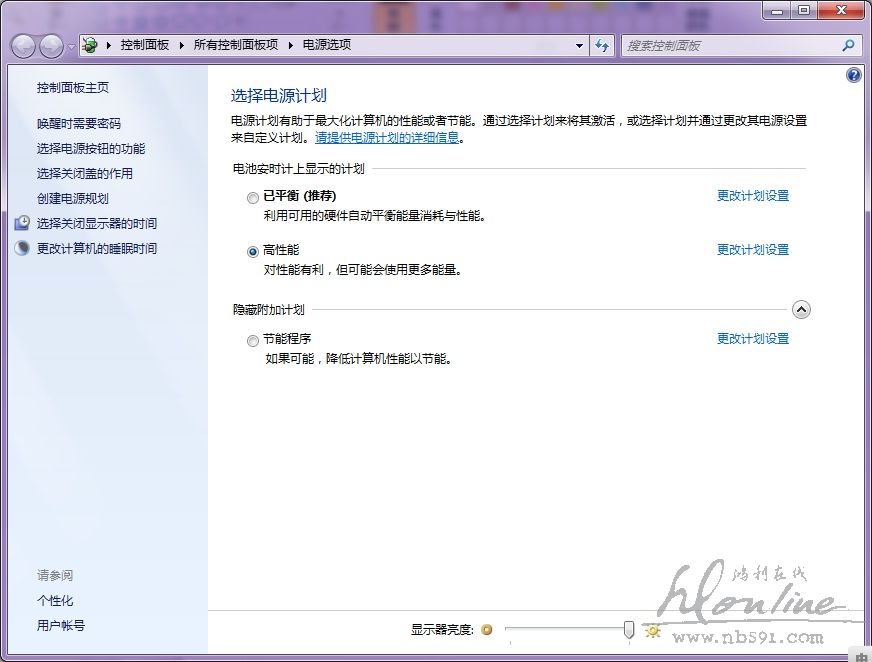The image size is (872, 662).
Task: Click the blue help question mark icon
Action: (853, 75)
